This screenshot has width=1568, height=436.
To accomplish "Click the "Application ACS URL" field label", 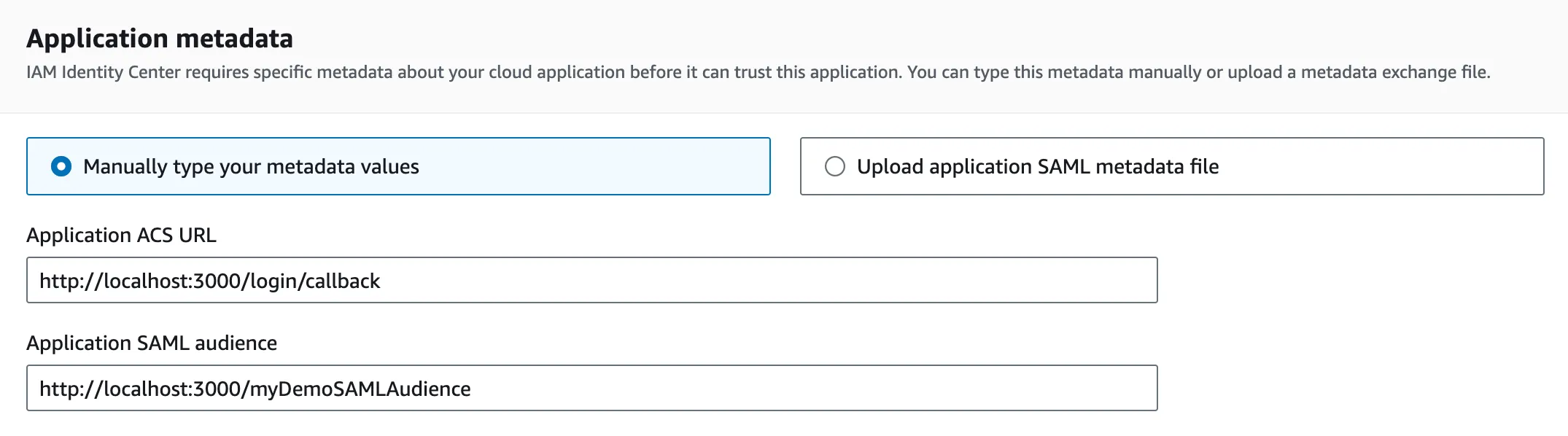I will (x=121, y=235).
